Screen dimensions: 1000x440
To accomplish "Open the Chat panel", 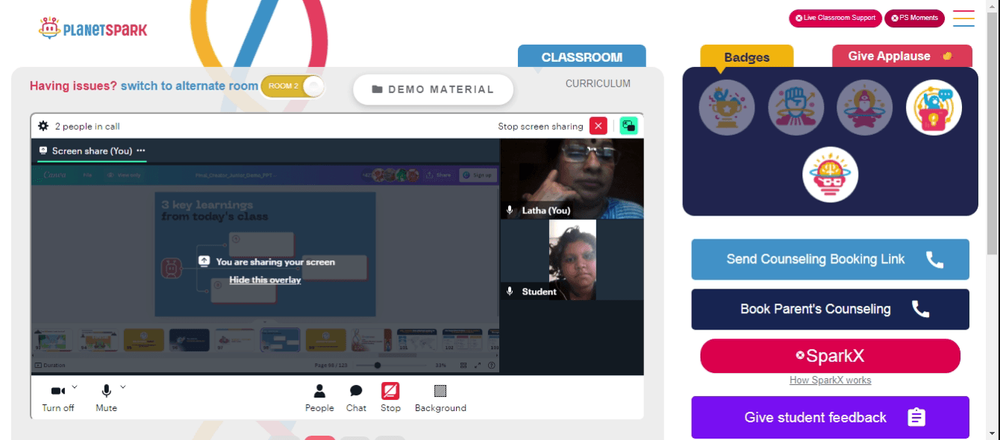I will pyautogui.click(x=356, y=398).
